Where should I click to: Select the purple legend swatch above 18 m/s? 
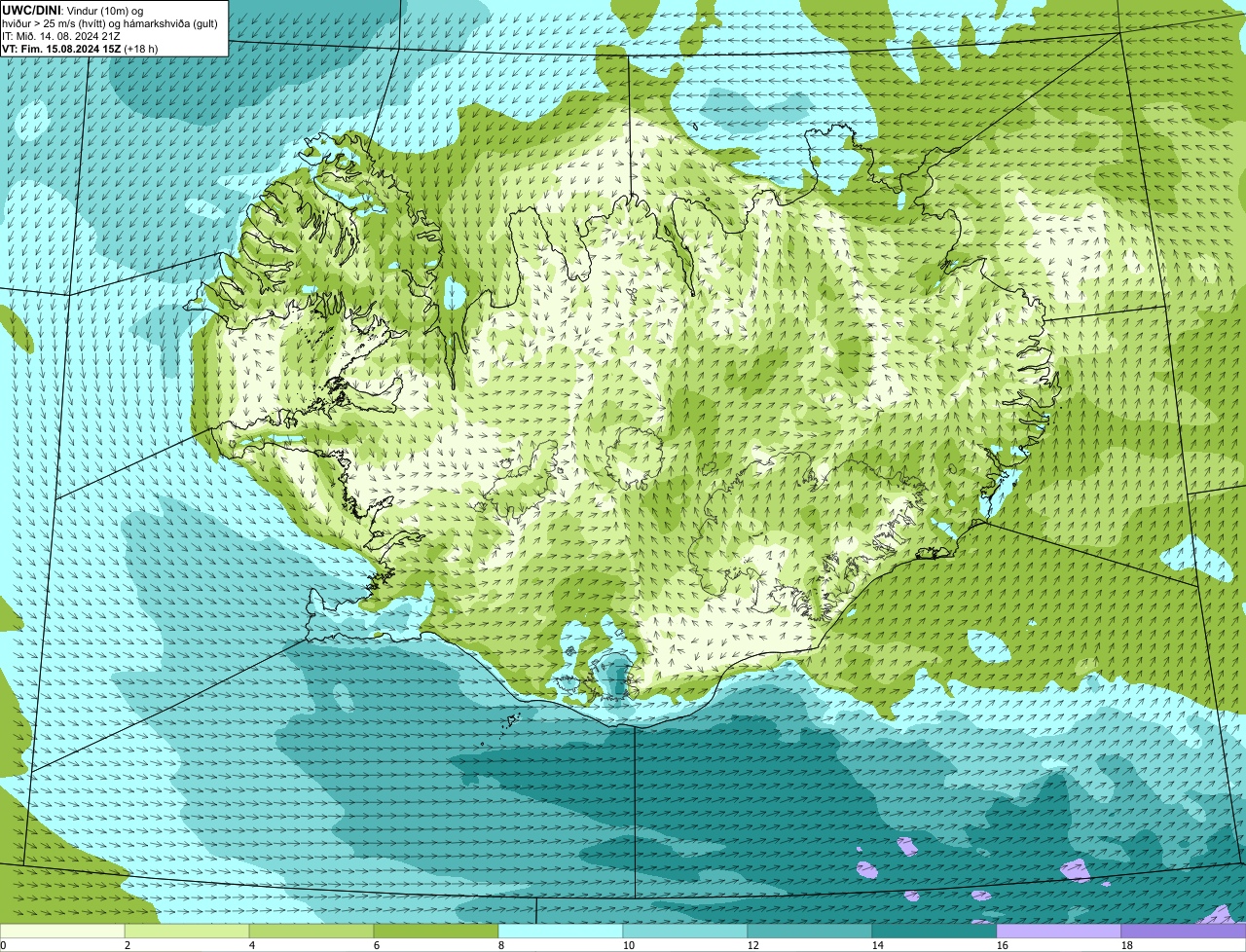point(1184,931)
